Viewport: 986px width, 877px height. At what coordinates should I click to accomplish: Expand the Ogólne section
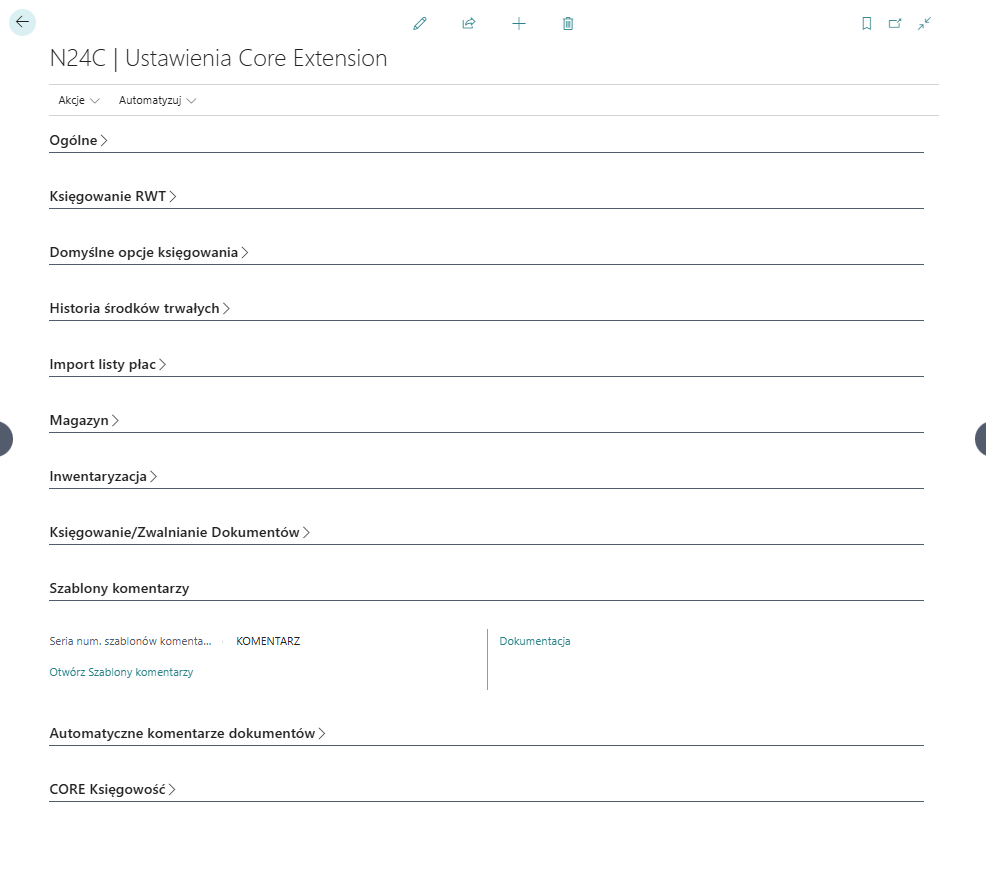79,140
